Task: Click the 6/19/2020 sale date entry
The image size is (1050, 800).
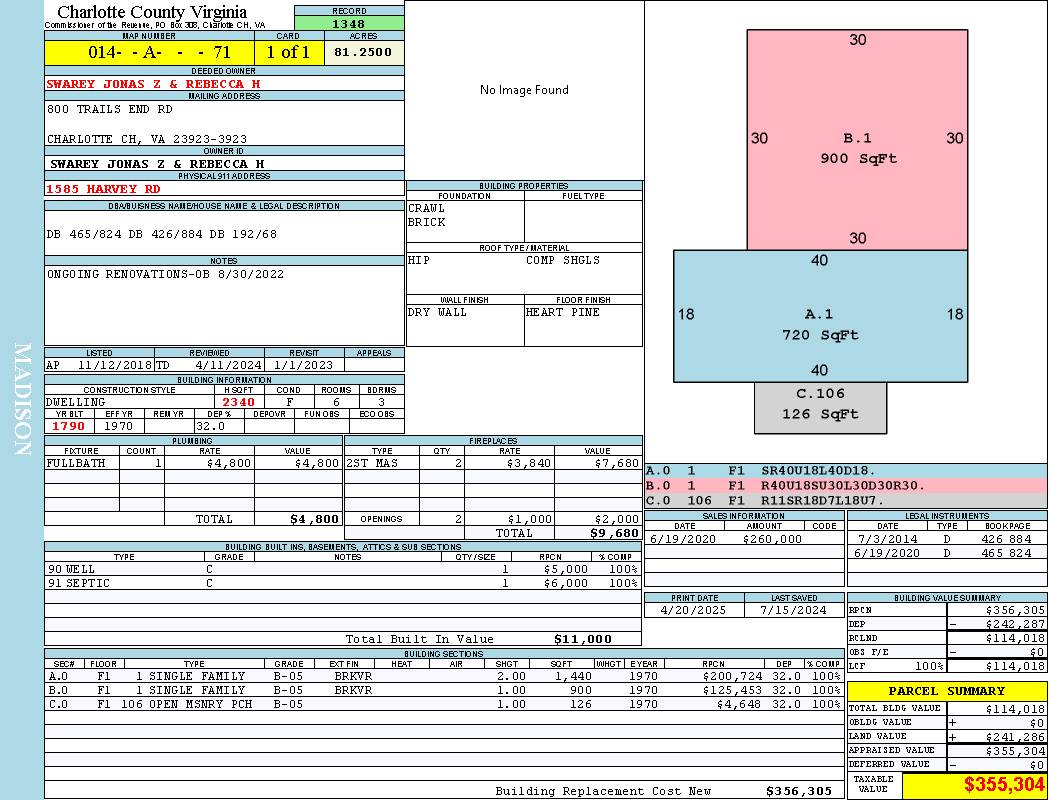Action: (x=685, y=539)
